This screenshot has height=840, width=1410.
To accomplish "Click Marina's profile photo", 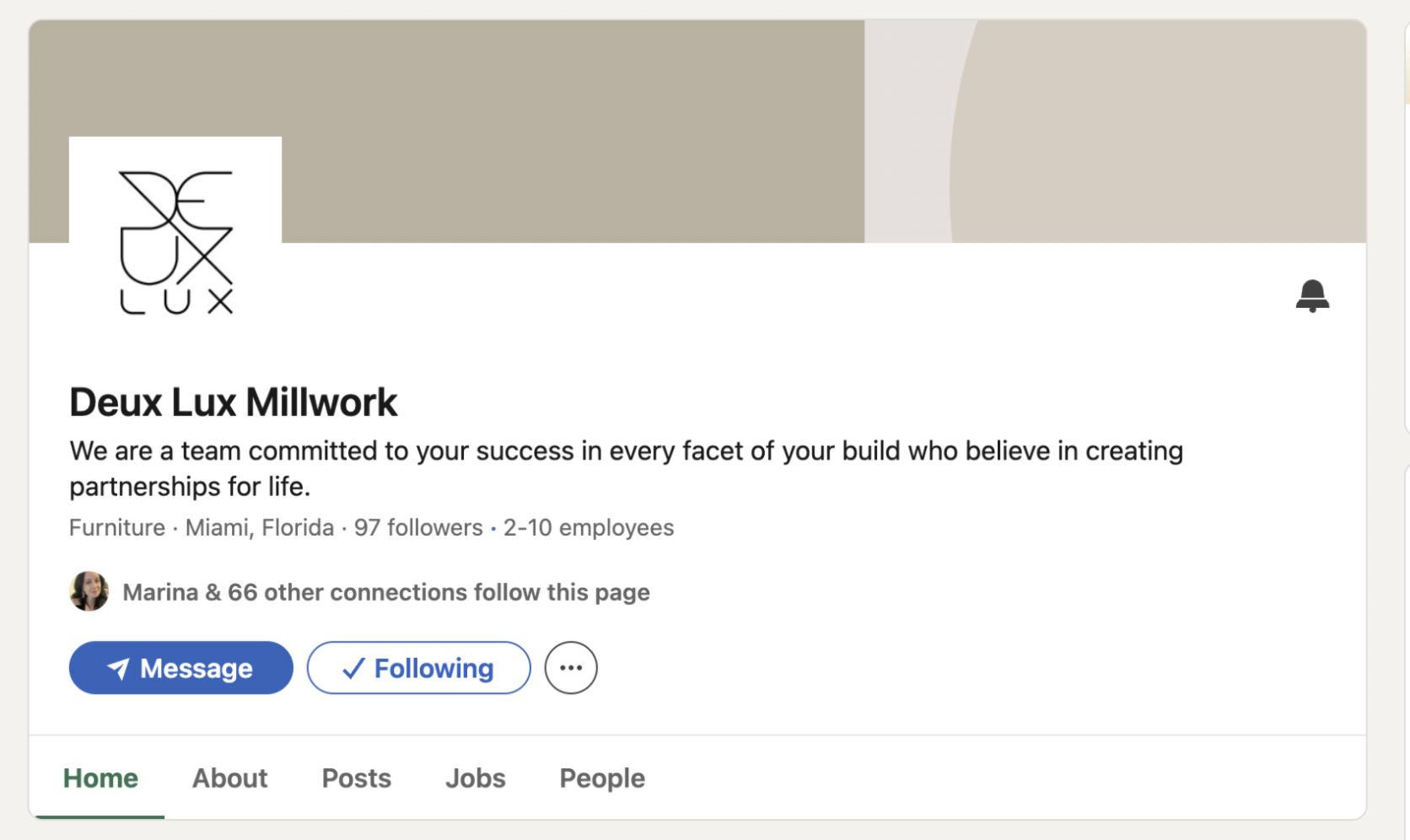I will (x=89, y=591).
